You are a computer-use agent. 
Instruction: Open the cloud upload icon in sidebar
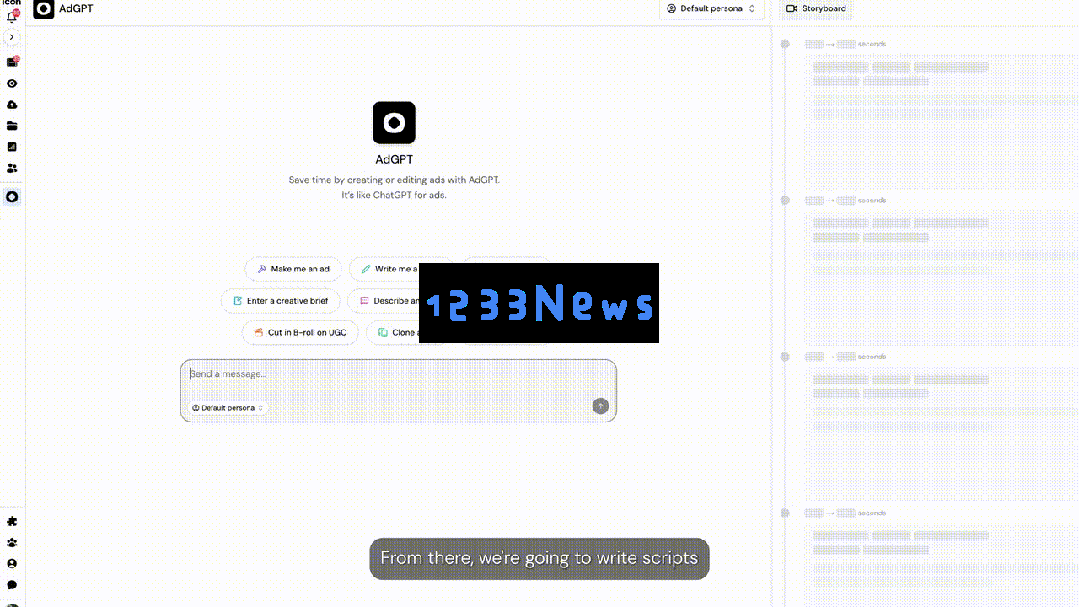[x=12, y=105]
